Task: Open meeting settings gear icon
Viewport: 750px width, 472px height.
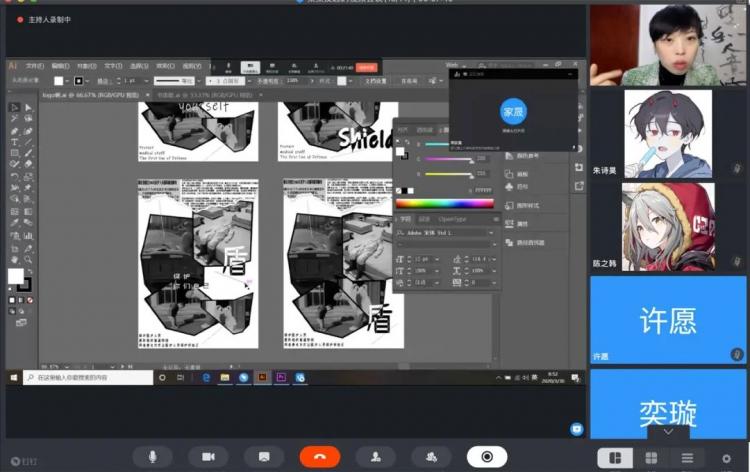Action: click(726, 459)
